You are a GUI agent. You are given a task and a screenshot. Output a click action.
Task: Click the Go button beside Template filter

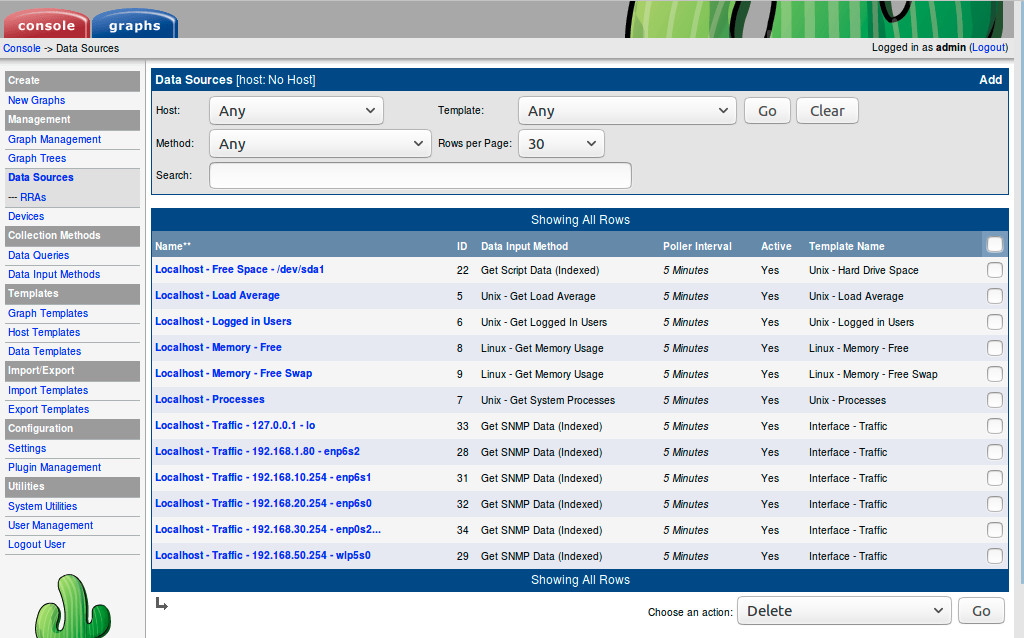[x=767, y=111]
